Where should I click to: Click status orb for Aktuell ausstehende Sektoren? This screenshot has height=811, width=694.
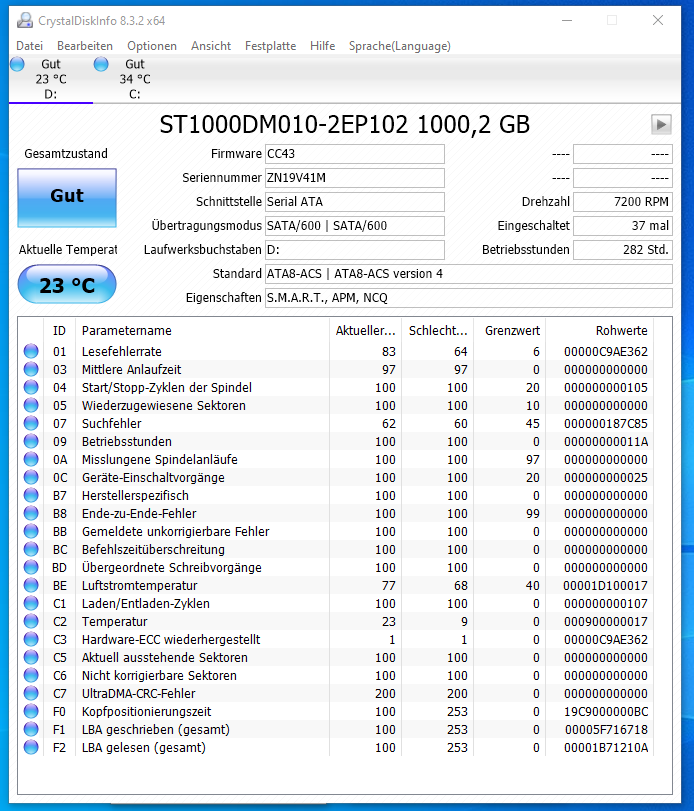[31, 657]
